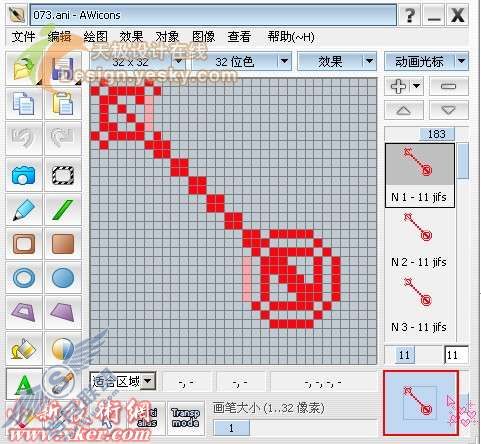Click the minus remove frame button
This screenshot has width=481, height=444.
449,87
